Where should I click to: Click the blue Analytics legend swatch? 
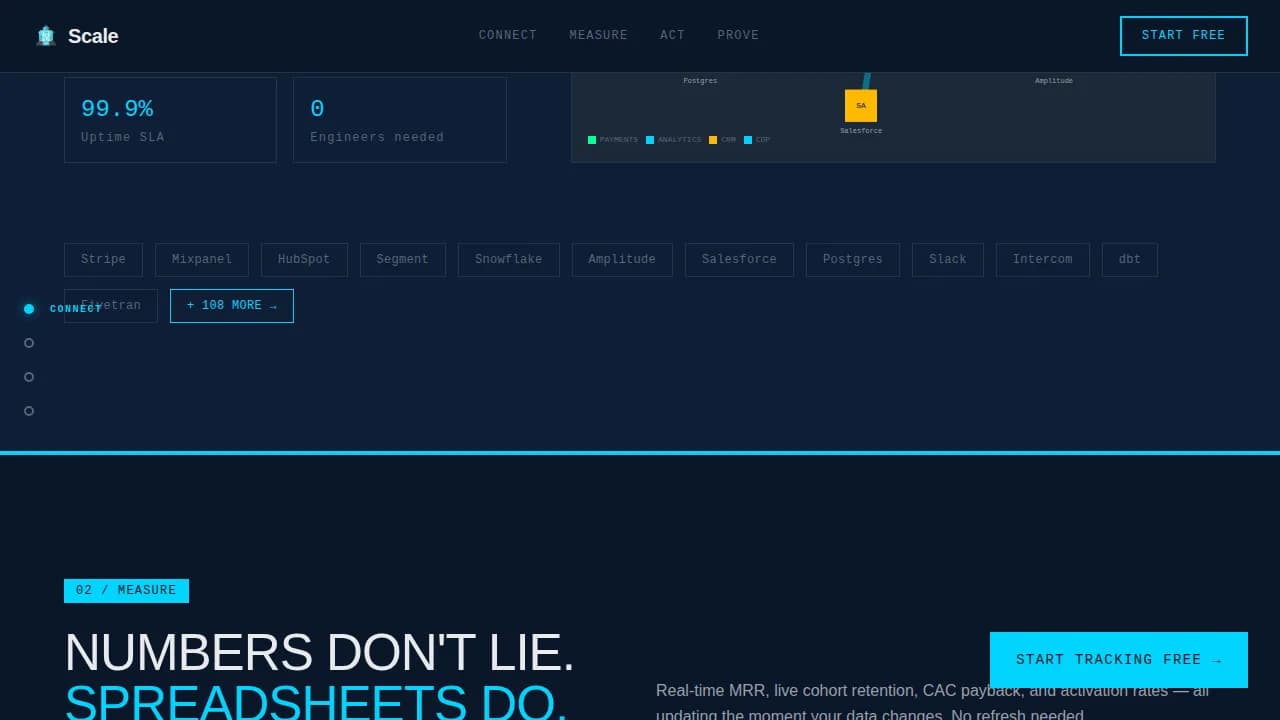pyautogui.click(x=650, y=140)
